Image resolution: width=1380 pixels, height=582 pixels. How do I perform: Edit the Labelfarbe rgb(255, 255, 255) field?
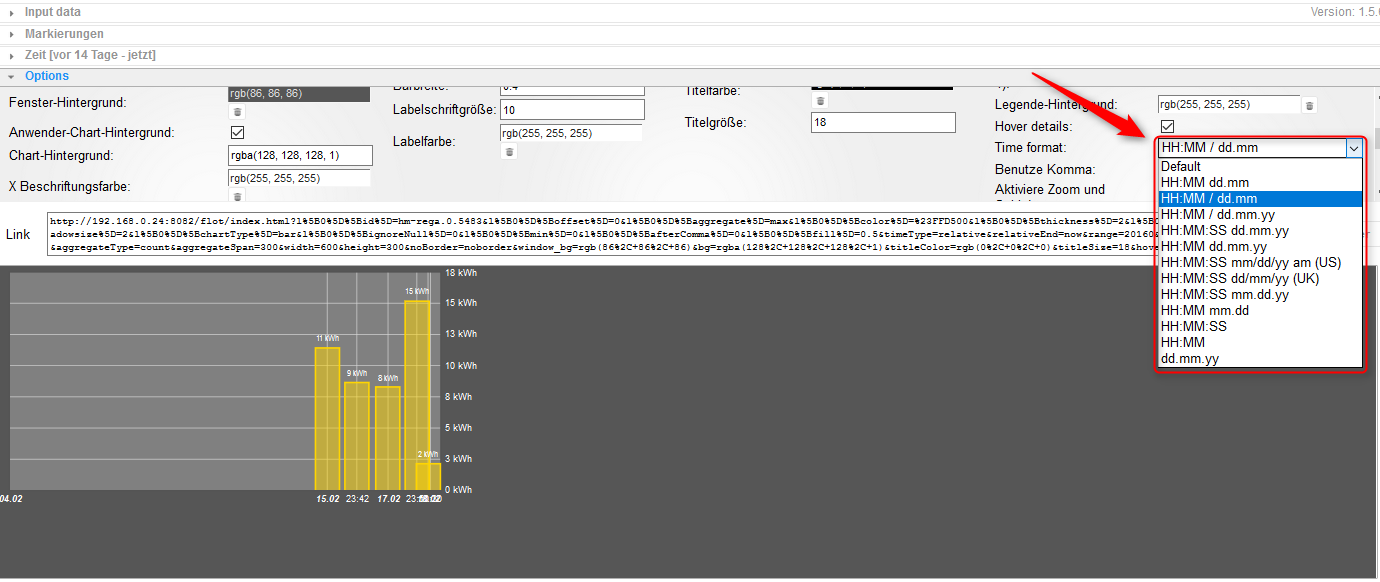pyautogui.click(x=571, y=133)
